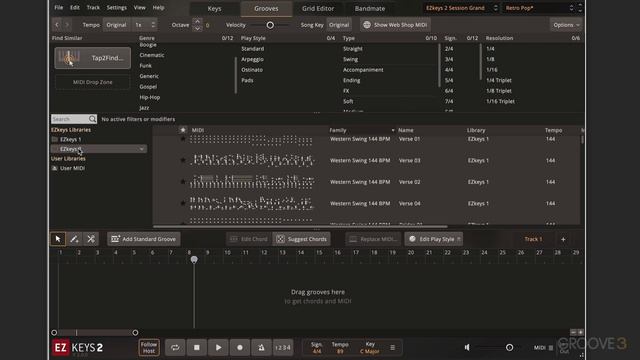Viewport: 640px width, 360px height.
Task: Open the File menu
Action: (x=59, y=7)
